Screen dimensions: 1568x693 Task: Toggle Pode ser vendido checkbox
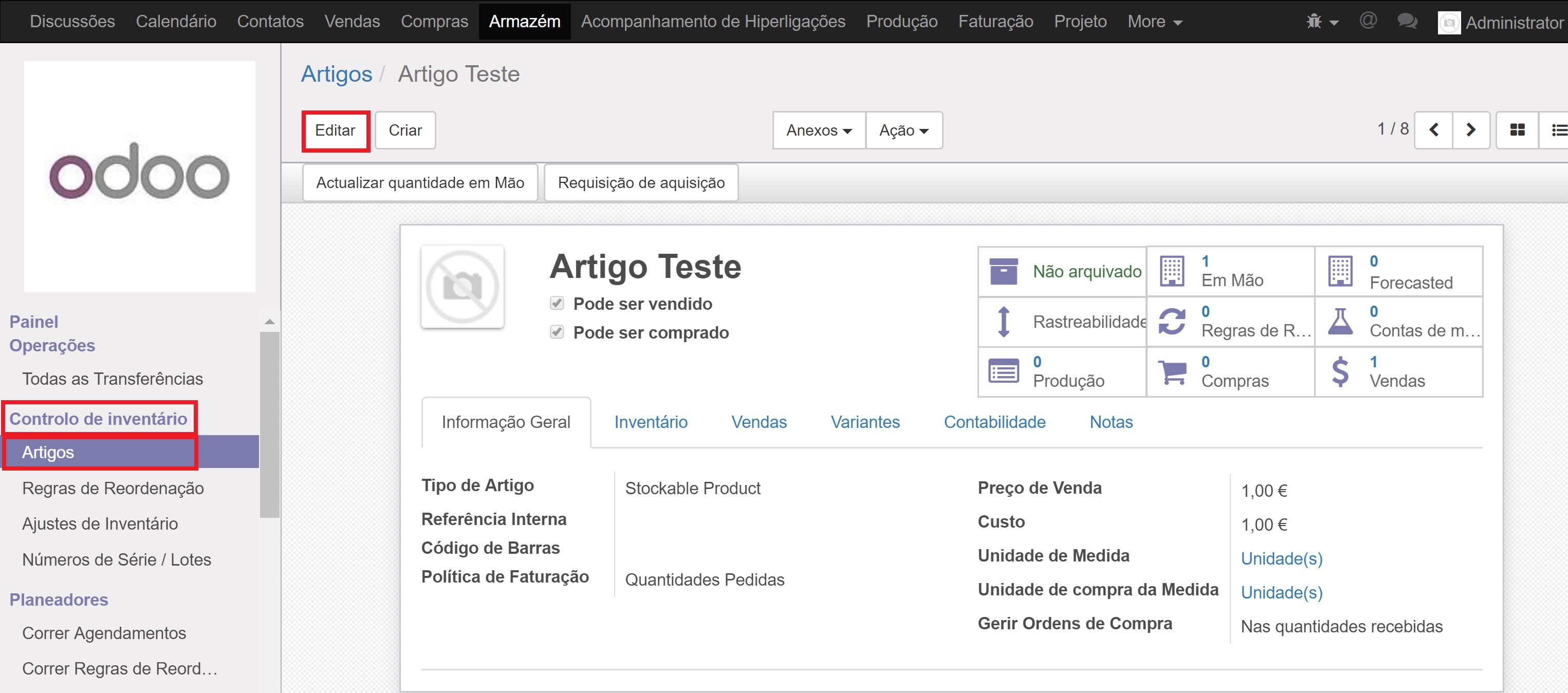click(x=557, y=303)
